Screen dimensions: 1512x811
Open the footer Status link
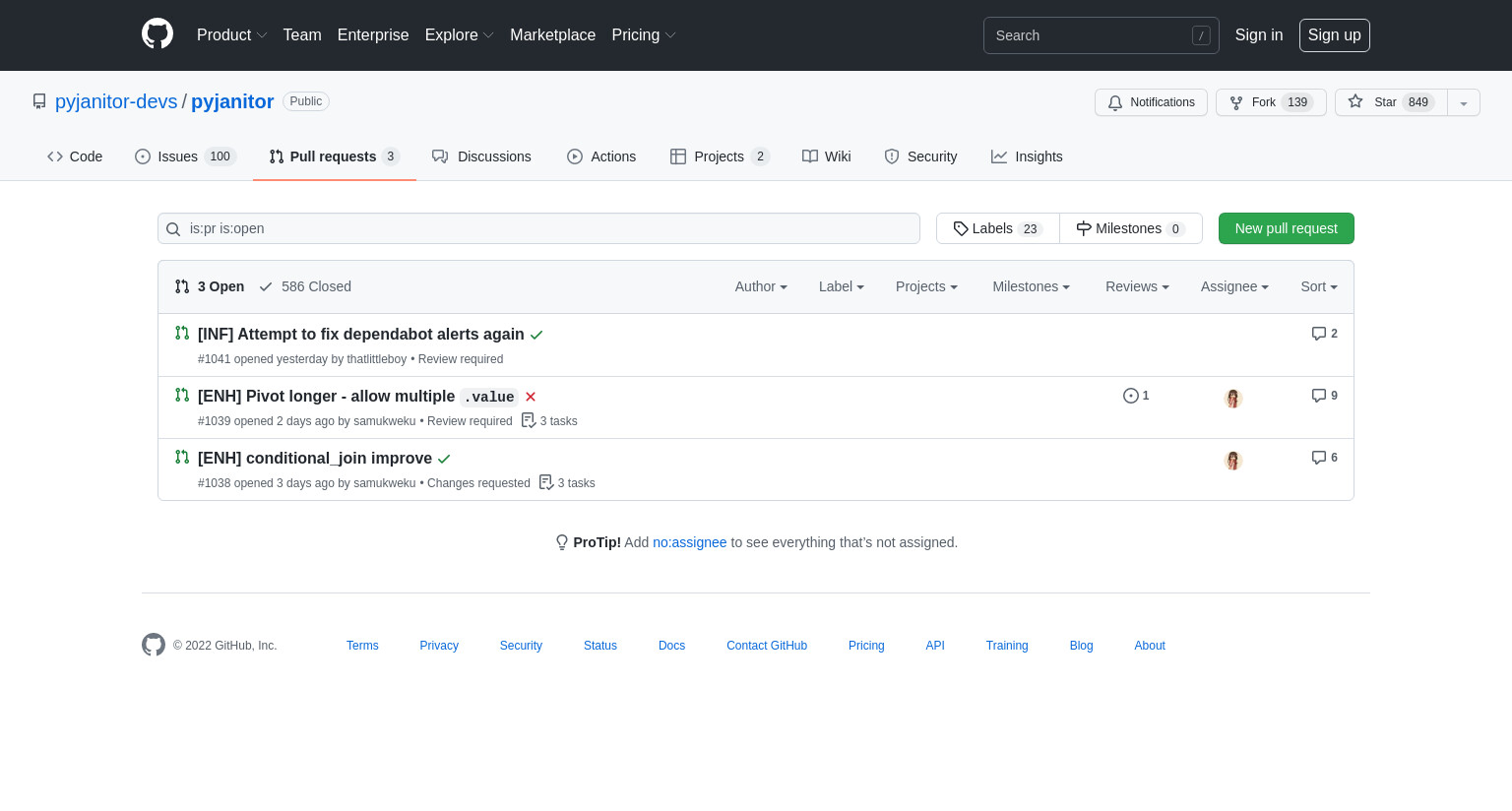coord(600,646)
